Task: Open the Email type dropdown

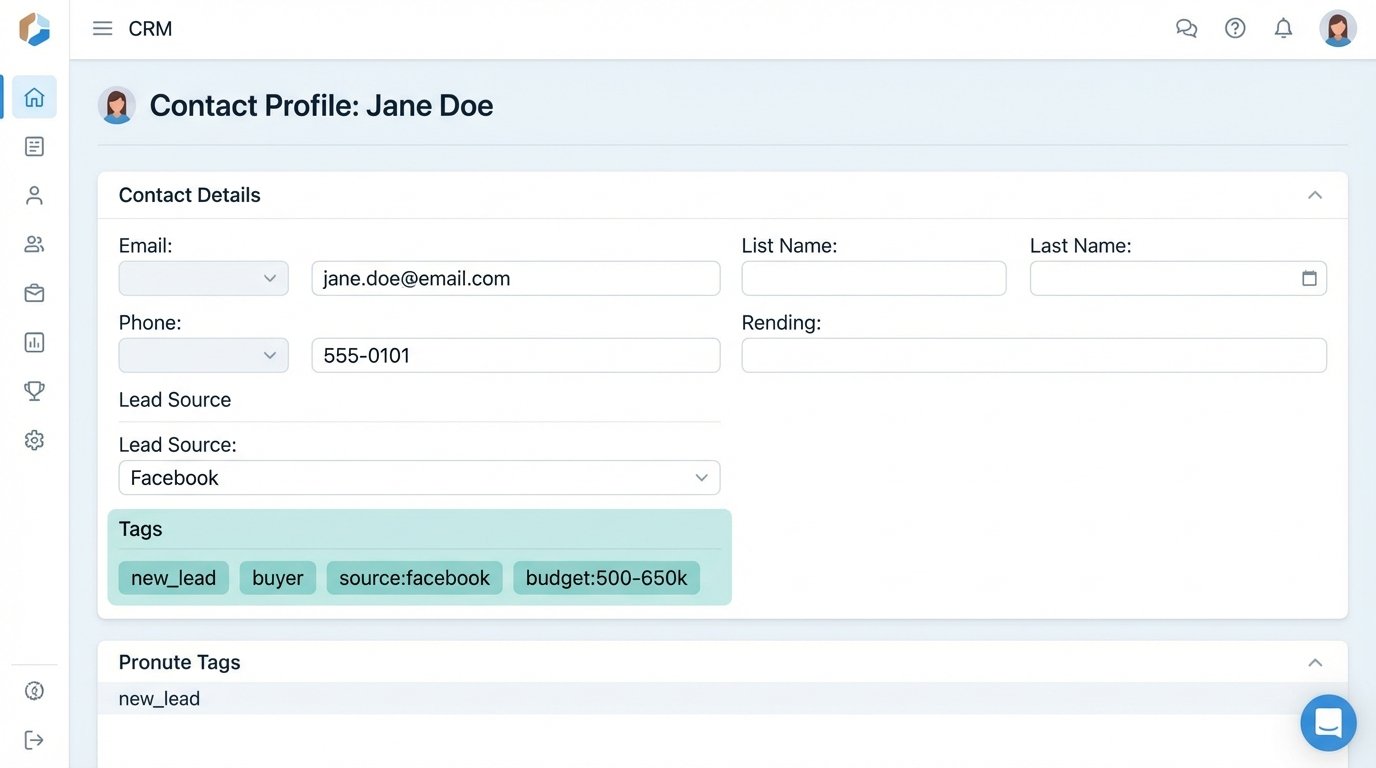Action: pyautogui.click(x=203, y=278)
